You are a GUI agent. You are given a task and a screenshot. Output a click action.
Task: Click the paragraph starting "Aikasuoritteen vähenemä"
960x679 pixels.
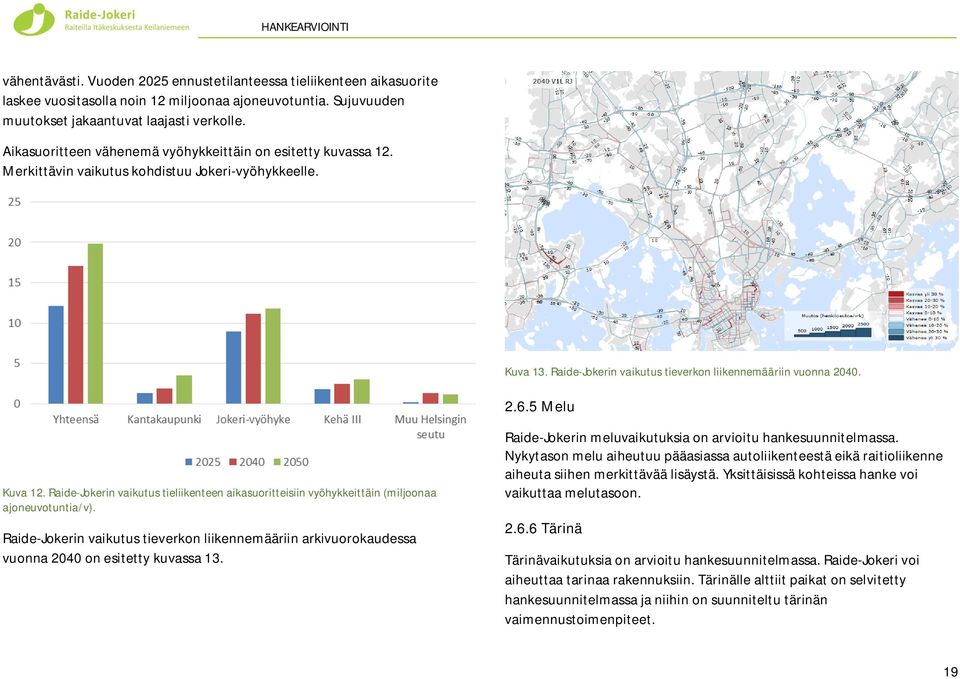198,161
